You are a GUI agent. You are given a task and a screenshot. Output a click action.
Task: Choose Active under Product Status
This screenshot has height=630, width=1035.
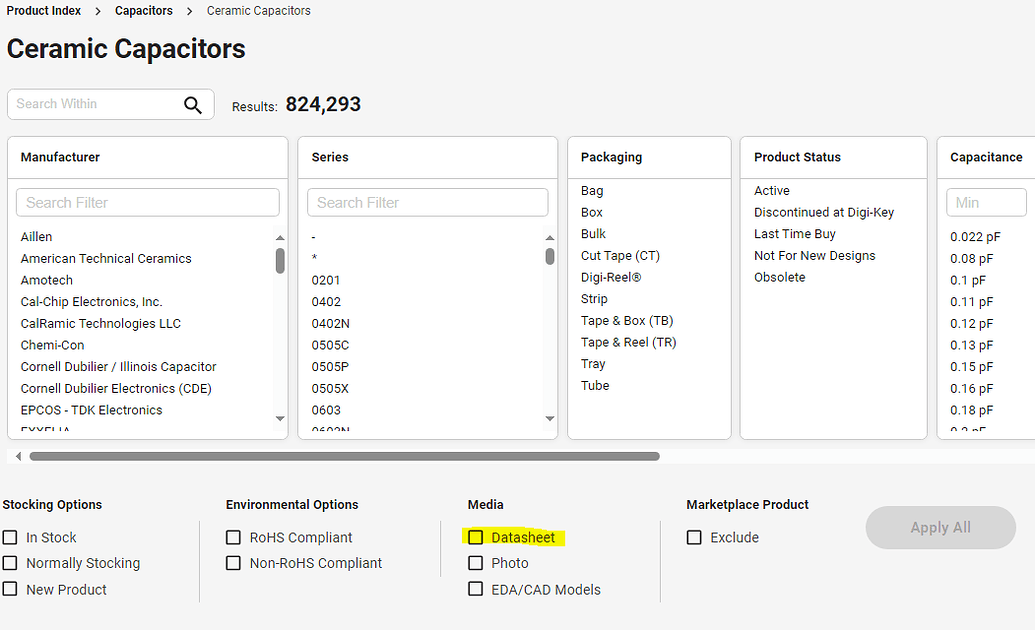771,190
